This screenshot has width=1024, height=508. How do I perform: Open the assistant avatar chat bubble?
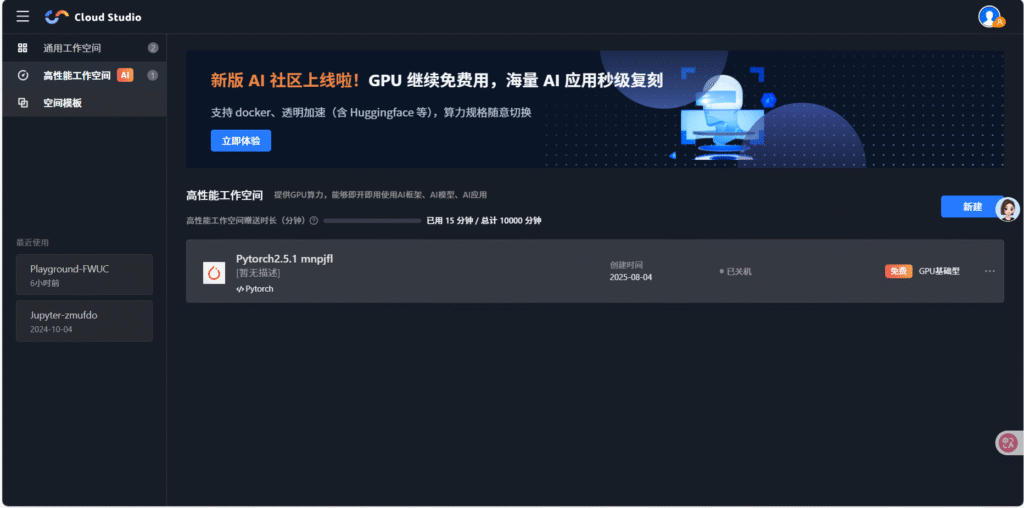[1008, 209]
